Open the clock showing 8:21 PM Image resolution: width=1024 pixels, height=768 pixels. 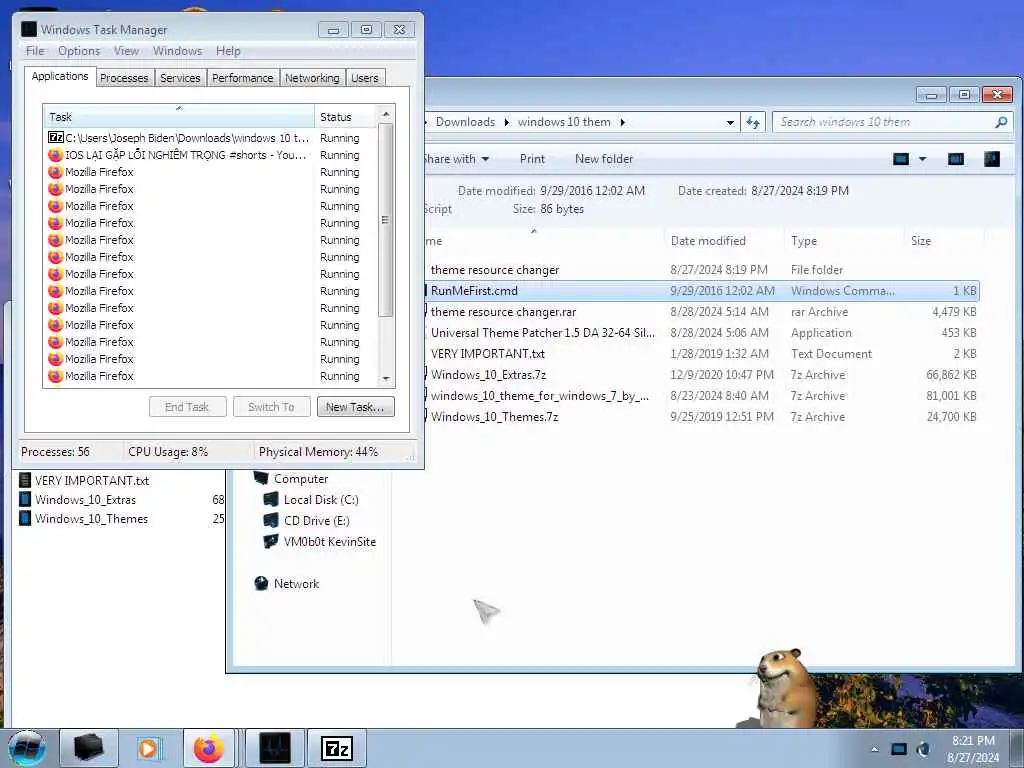coord(972,749)
